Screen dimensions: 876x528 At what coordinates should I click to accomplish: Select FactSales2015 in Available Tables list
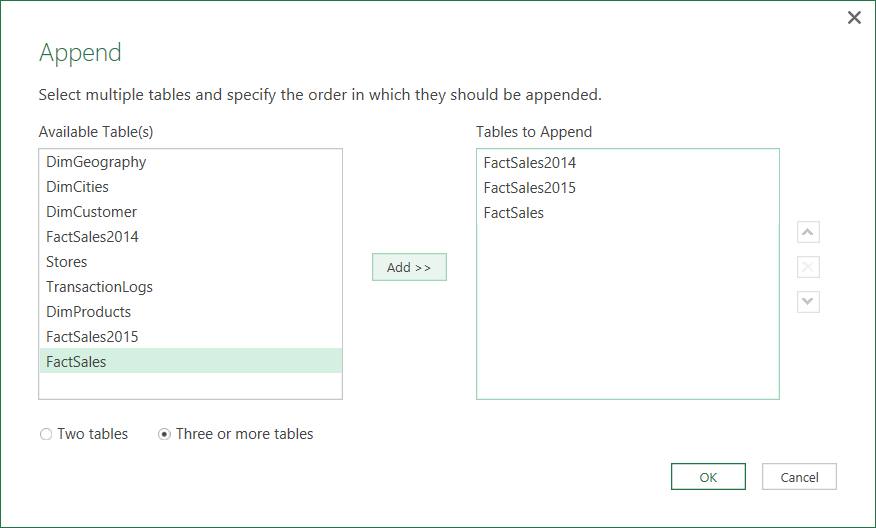[x=93, y=337]
